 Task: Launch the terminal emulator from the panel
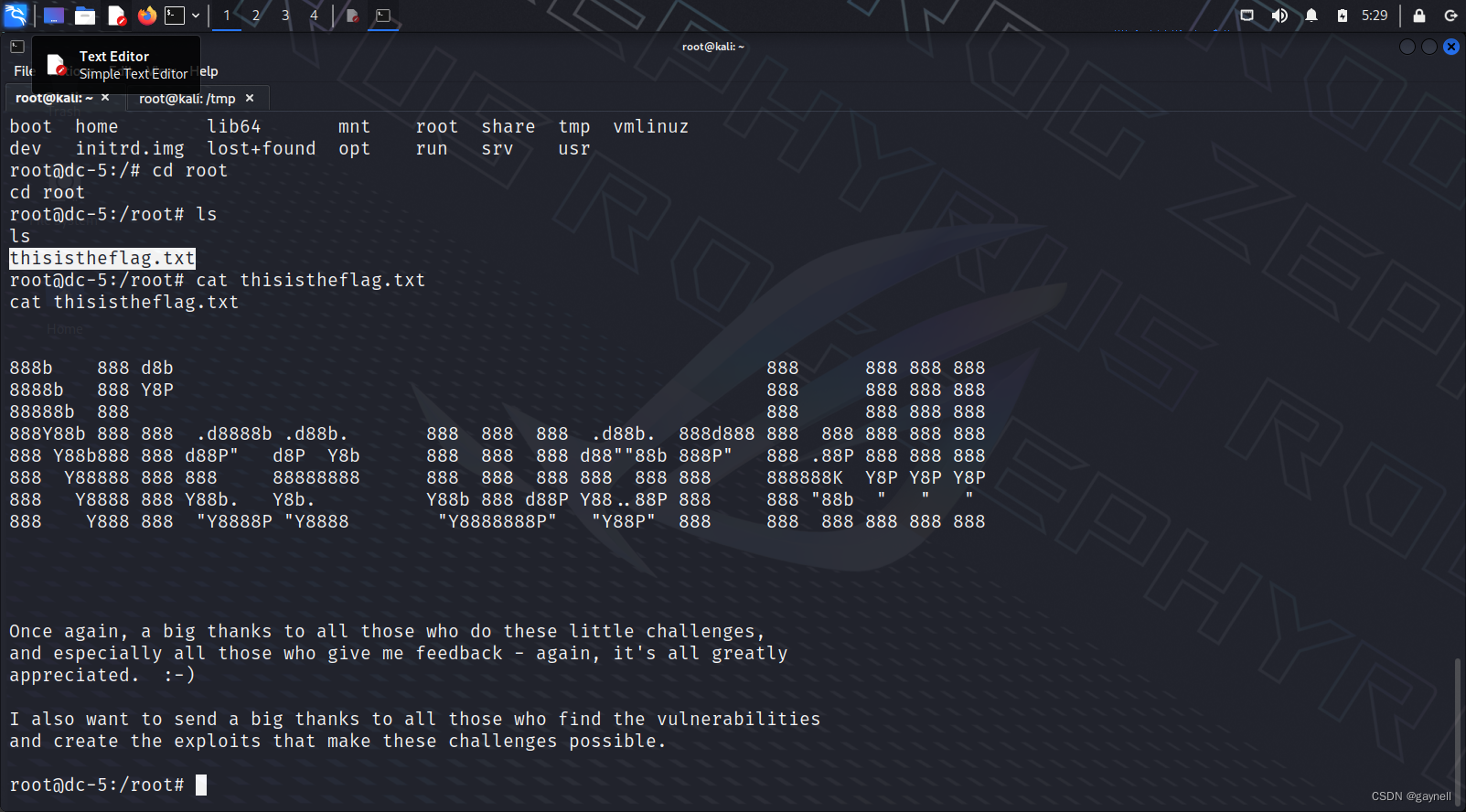(175, 16)
